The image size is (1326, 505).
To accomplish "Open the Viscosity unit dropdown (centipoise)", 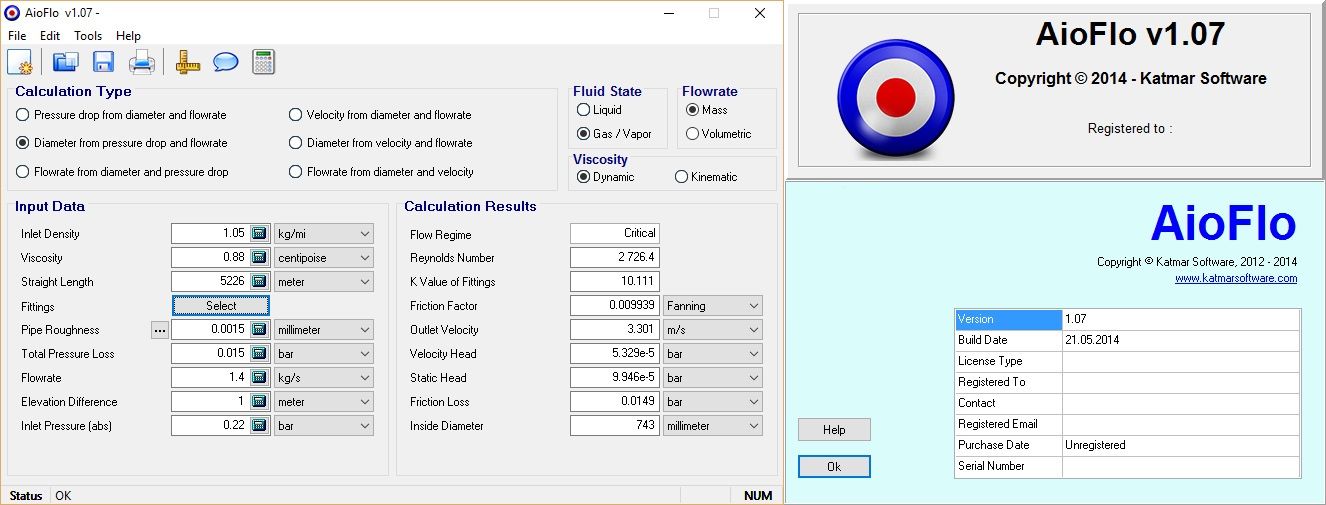I will 323,258.
